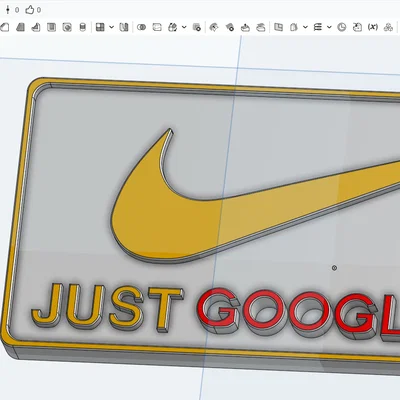Select the Replace face tool
The width and height of the screenshot is (400, 400).
(261, 27)
